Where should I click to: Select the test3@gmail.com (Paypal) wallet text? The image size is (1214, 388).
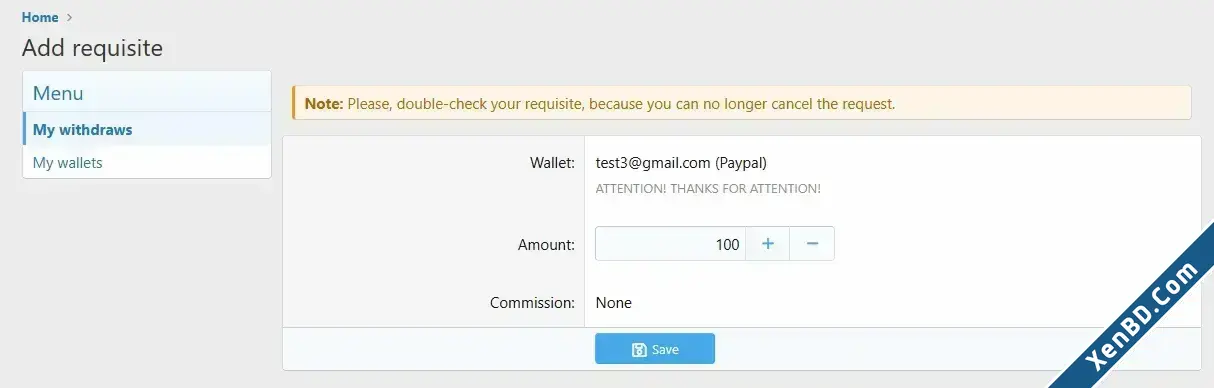point(681,162)
